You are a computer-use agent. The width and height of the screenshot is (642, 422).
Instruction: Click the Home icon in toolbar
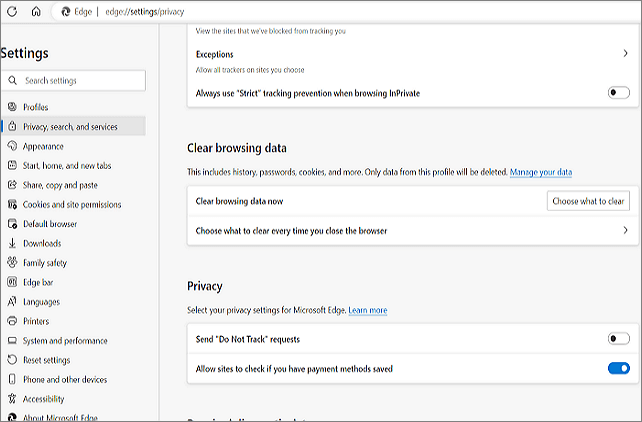click(x=36, y=11)
